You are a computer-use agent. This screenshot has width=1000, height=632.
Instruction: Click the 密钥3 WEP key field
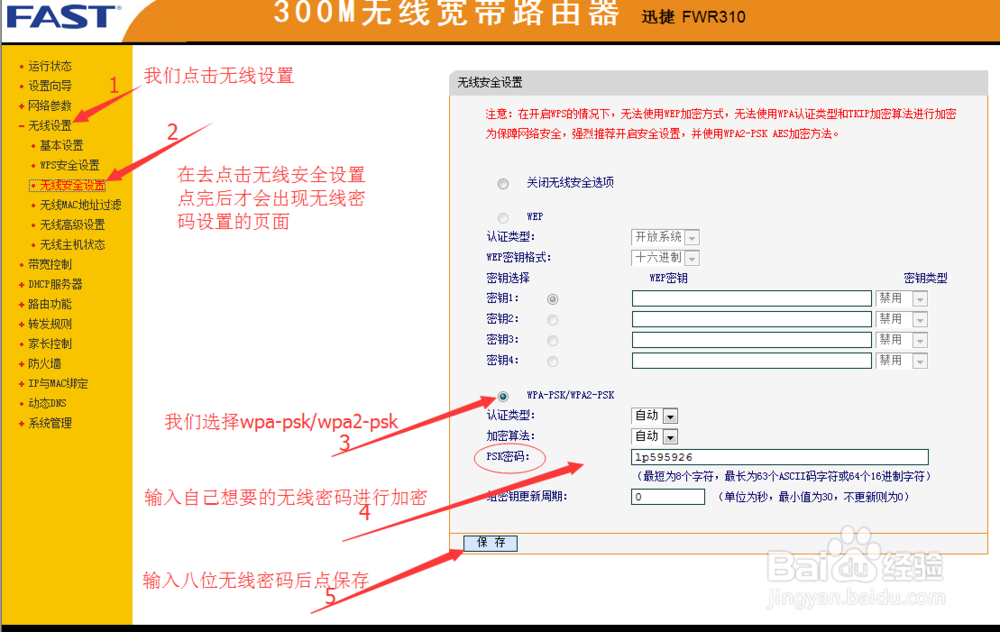tap(751, 340)
